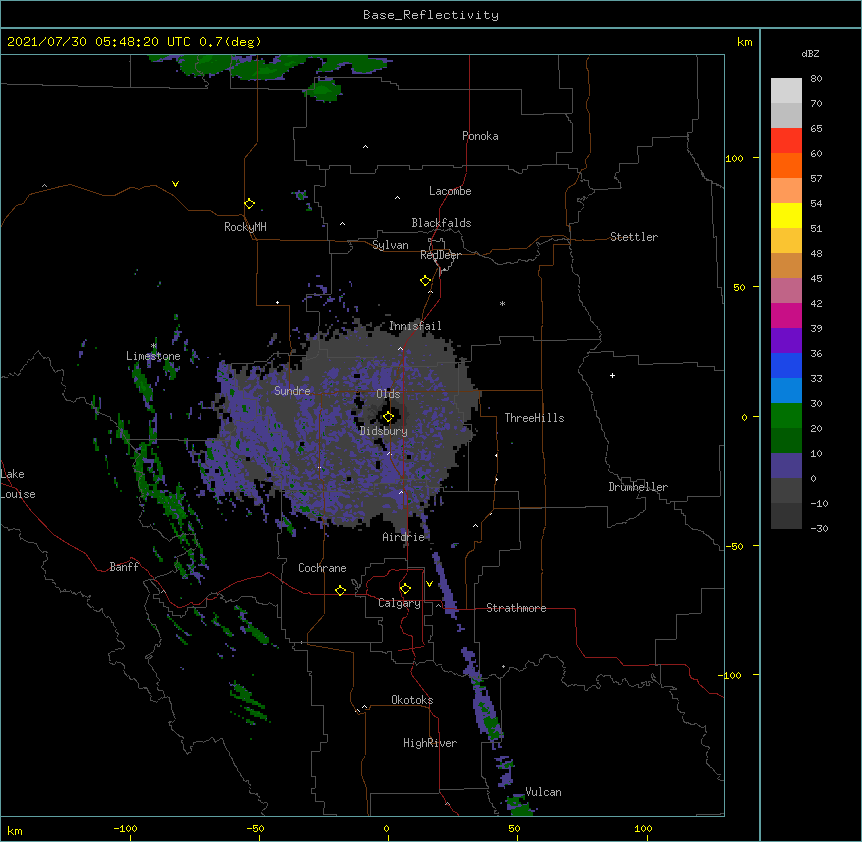
Task: Select the Drumheller city label
Action: pyautogui.click(x=638, y=487)
